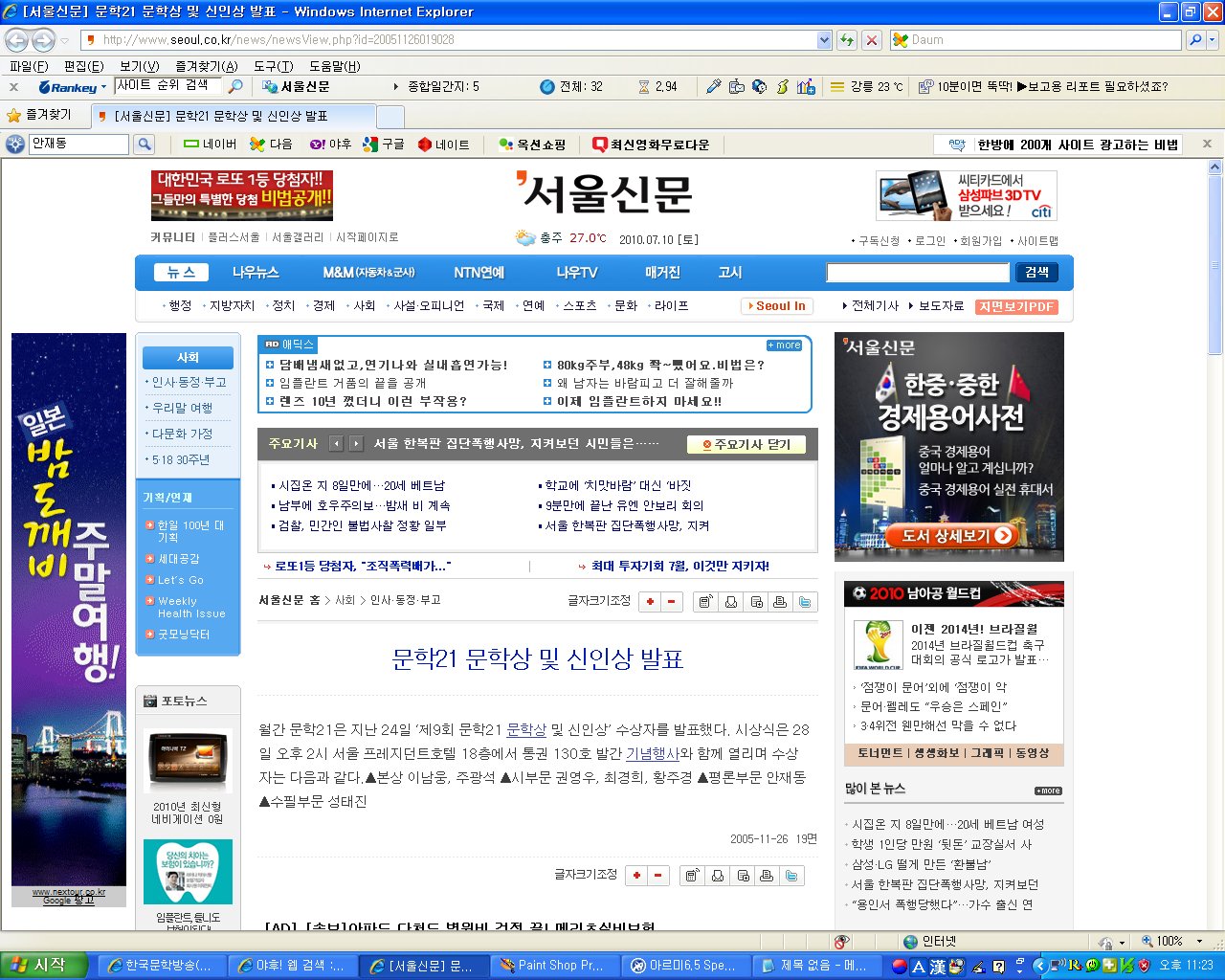
Task: Click the print icon above the article
Action: (780, 602)
